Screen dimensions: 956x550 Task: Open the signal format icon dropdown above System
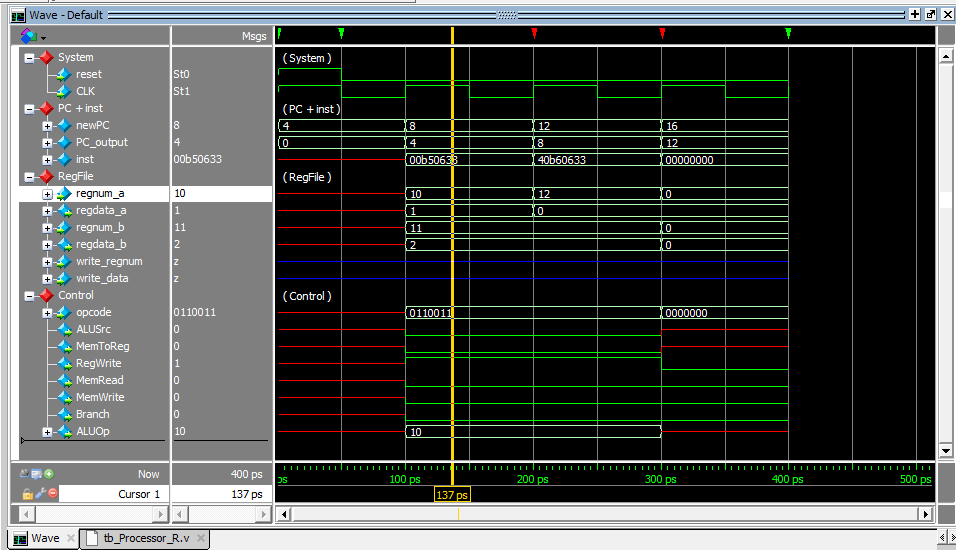32,37
